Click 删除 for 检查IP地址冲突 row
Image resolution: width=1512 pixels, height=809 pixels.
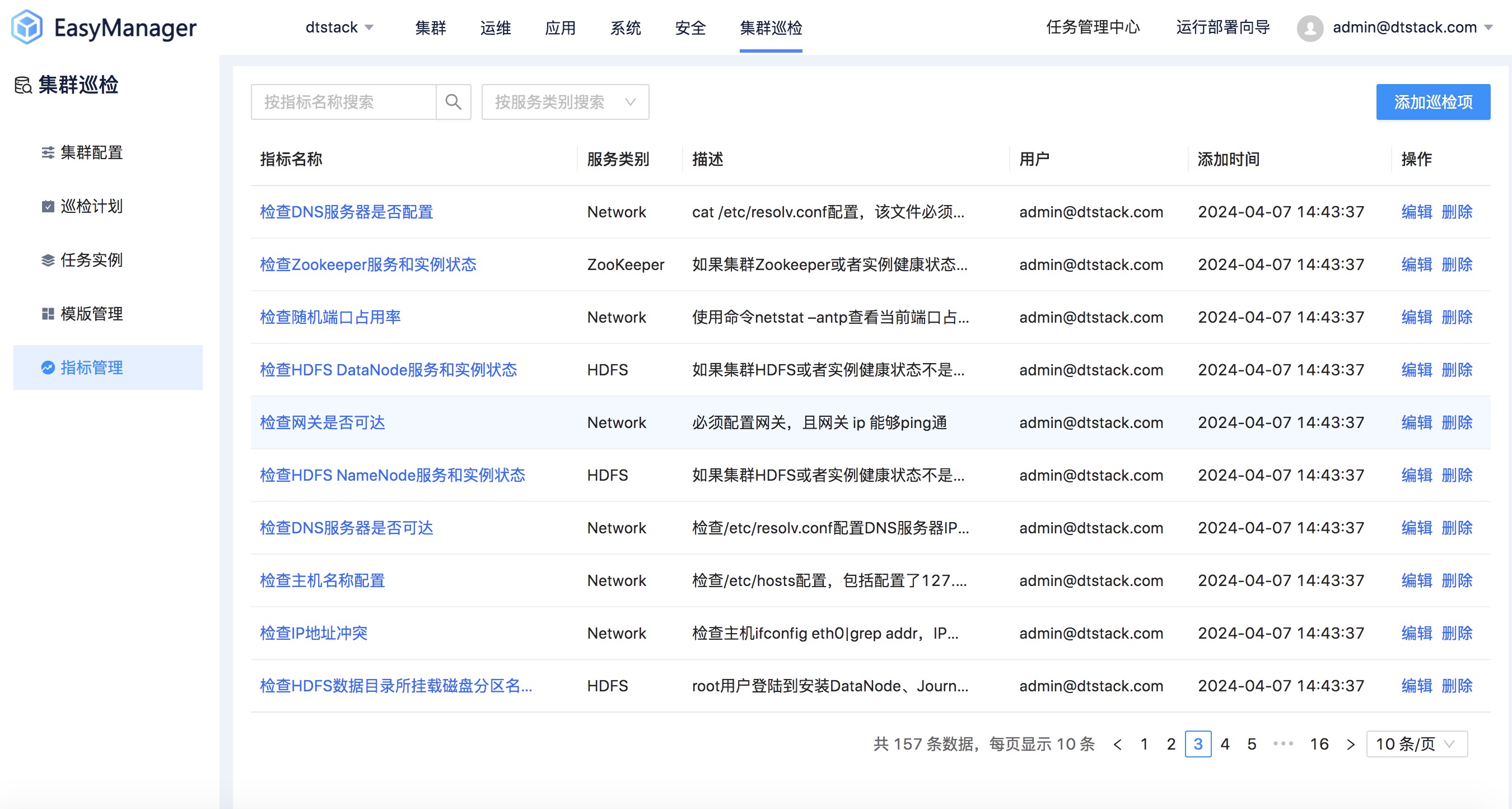1457,634
